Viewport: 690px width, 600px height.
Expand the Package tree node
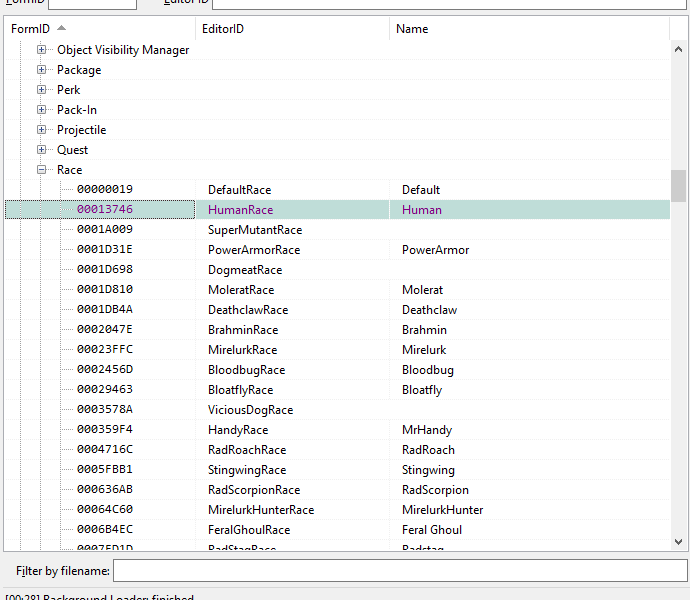point(42,70)
